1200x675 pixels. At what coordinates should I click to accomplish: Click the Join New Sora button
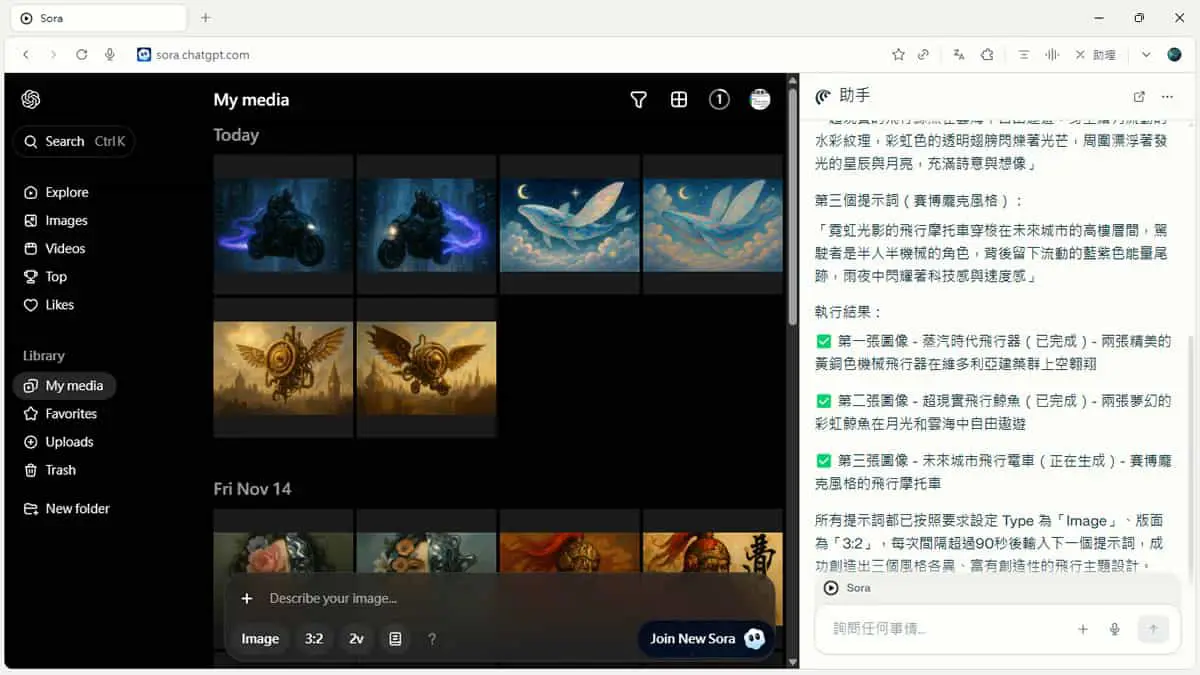[706, 638]
